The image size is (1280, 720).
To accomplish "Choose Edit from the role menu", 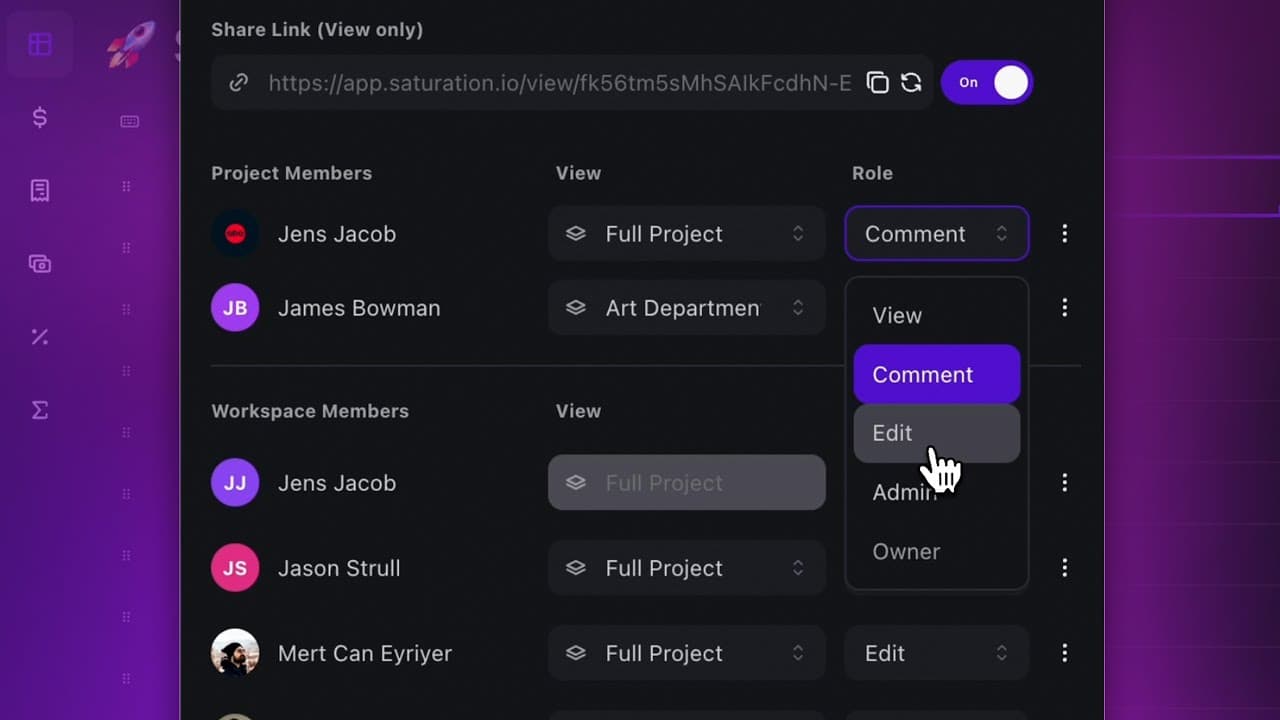I will [937, 433].
